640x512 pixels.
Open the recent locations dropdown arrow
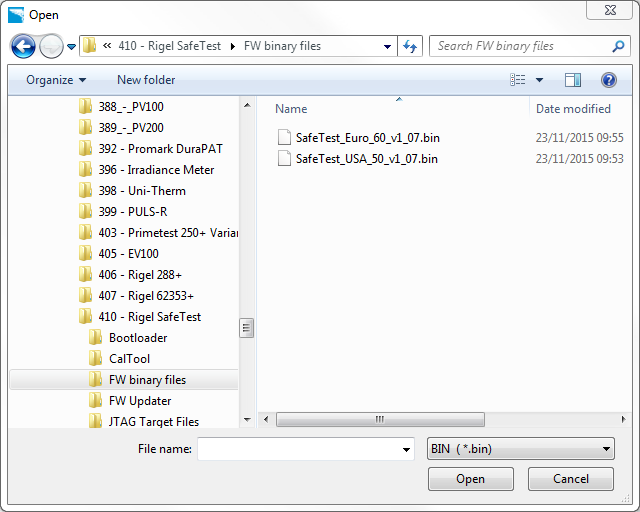71,47
